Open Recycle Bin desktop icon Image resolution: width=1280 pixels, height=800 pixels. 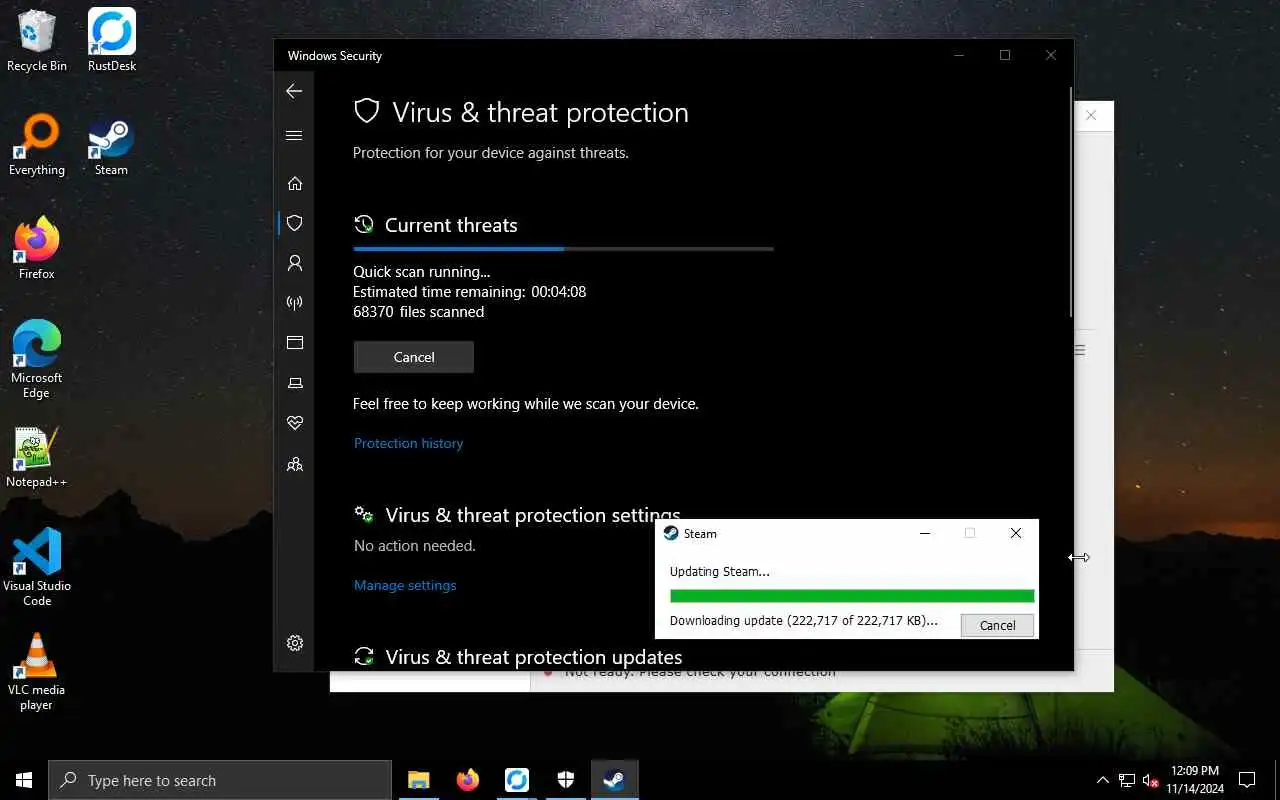click(x=37, y=41)
